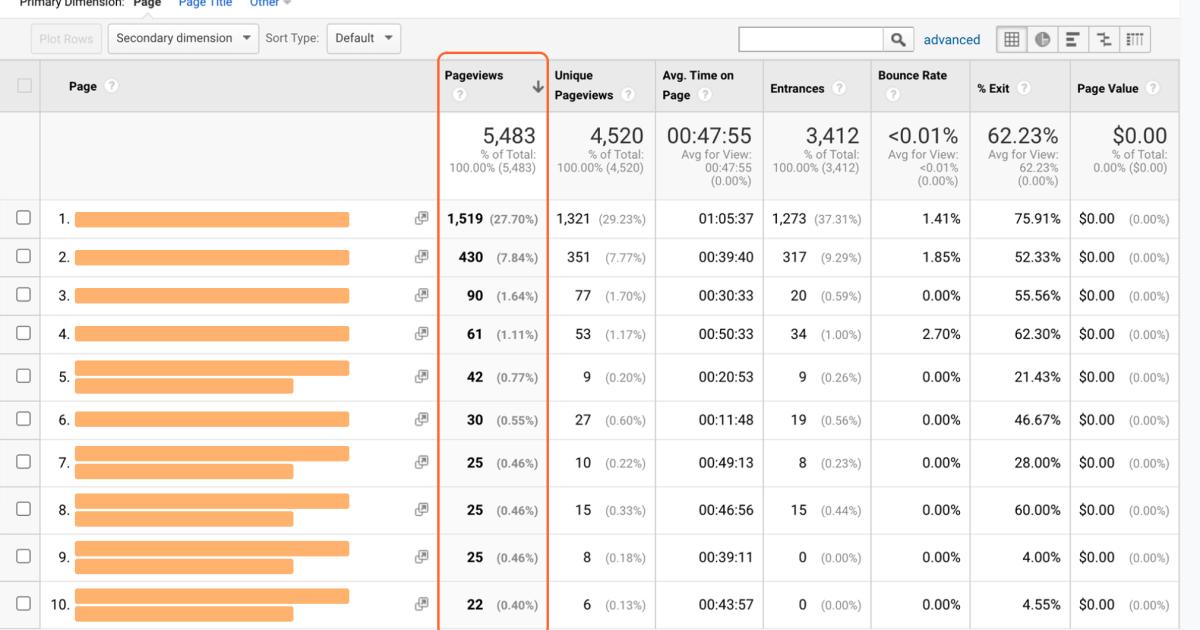Click the 62.23% total exit value

(1024, 136)
